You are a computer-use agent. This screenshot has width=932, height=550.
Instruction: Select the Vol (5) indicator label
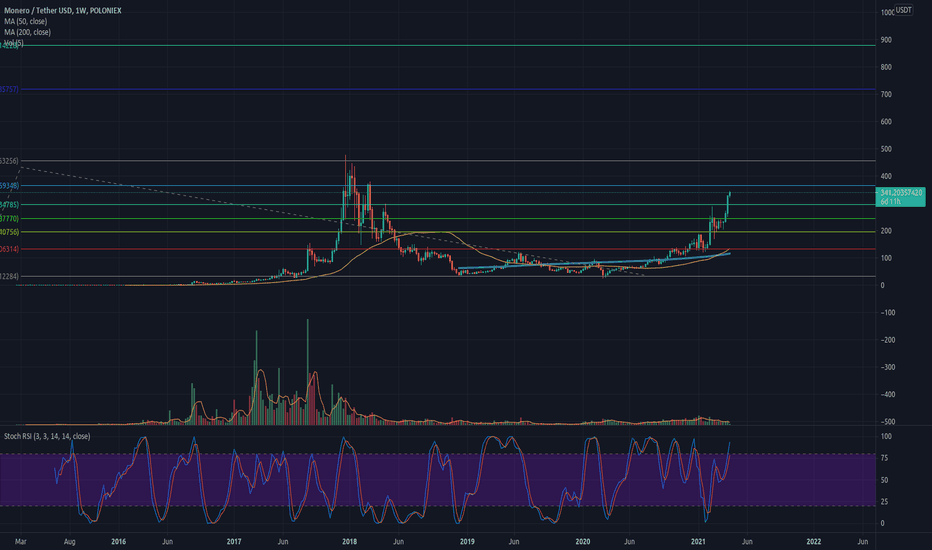[14, 43]
